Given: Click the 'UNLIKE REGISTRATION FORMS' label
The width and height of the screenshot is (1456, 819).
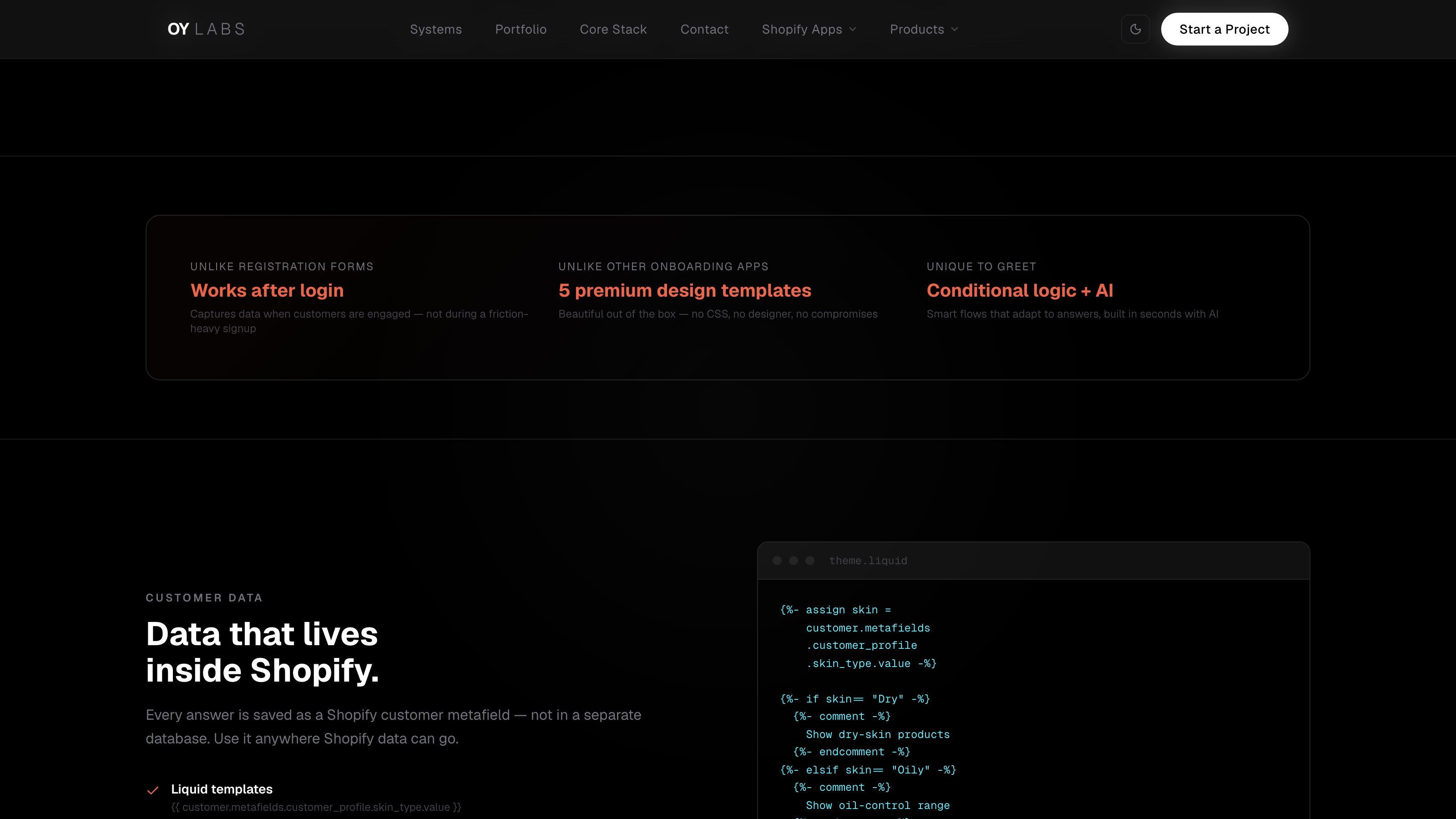Looking at the screenshot, I should 282,266.
